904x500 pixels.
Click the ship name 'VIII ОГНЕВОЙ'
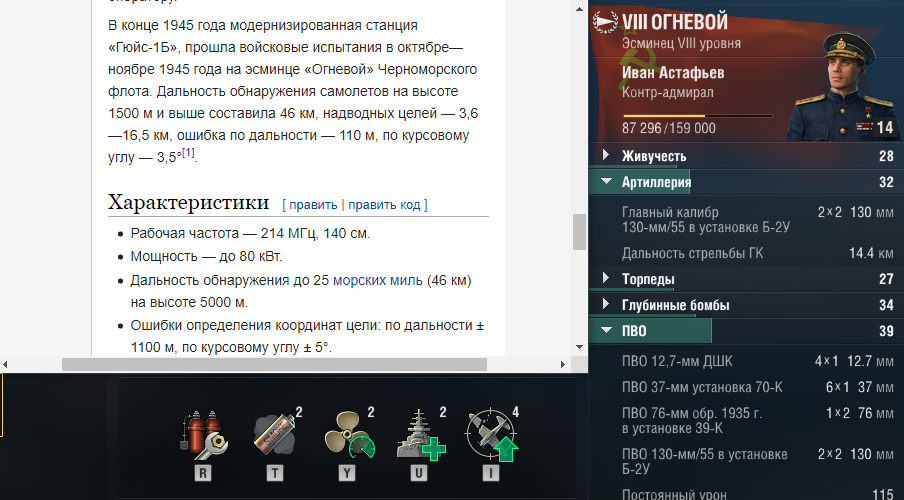coord(675,22)
